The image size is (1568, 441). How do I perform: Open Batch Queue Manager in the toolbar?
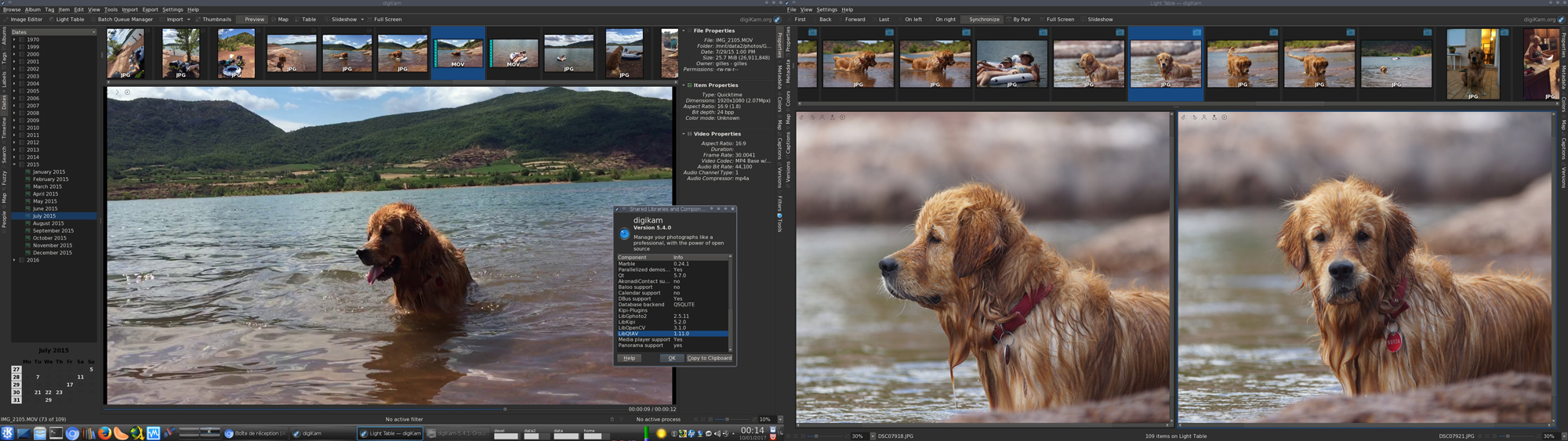122,20
